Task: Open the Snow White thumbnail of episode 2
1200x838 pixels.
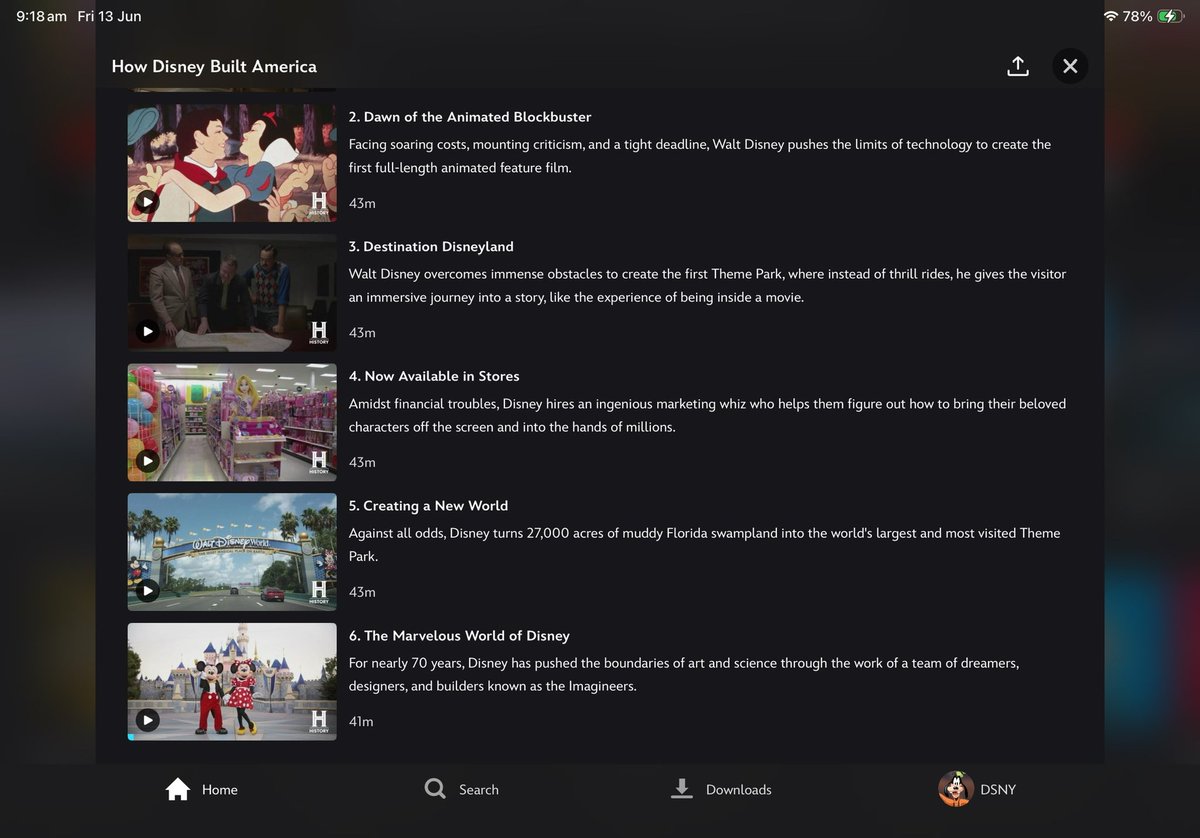Action: [232, 163]
